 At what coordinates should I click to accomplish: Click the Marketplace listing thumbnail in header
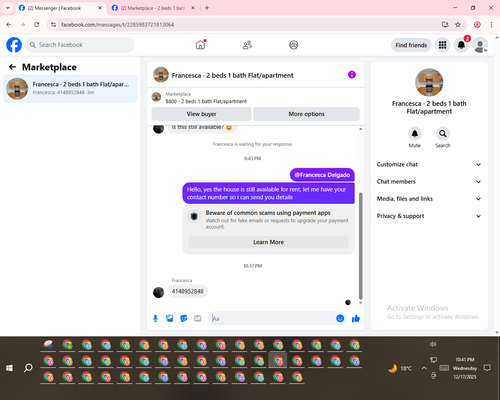click(156, 97)
